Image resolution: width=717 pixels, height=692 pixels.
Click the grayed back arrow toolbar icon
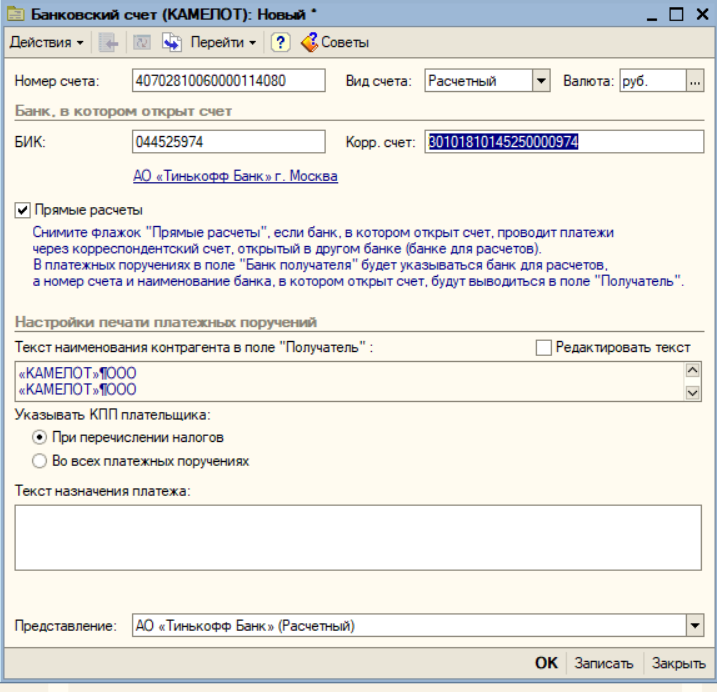108,43
